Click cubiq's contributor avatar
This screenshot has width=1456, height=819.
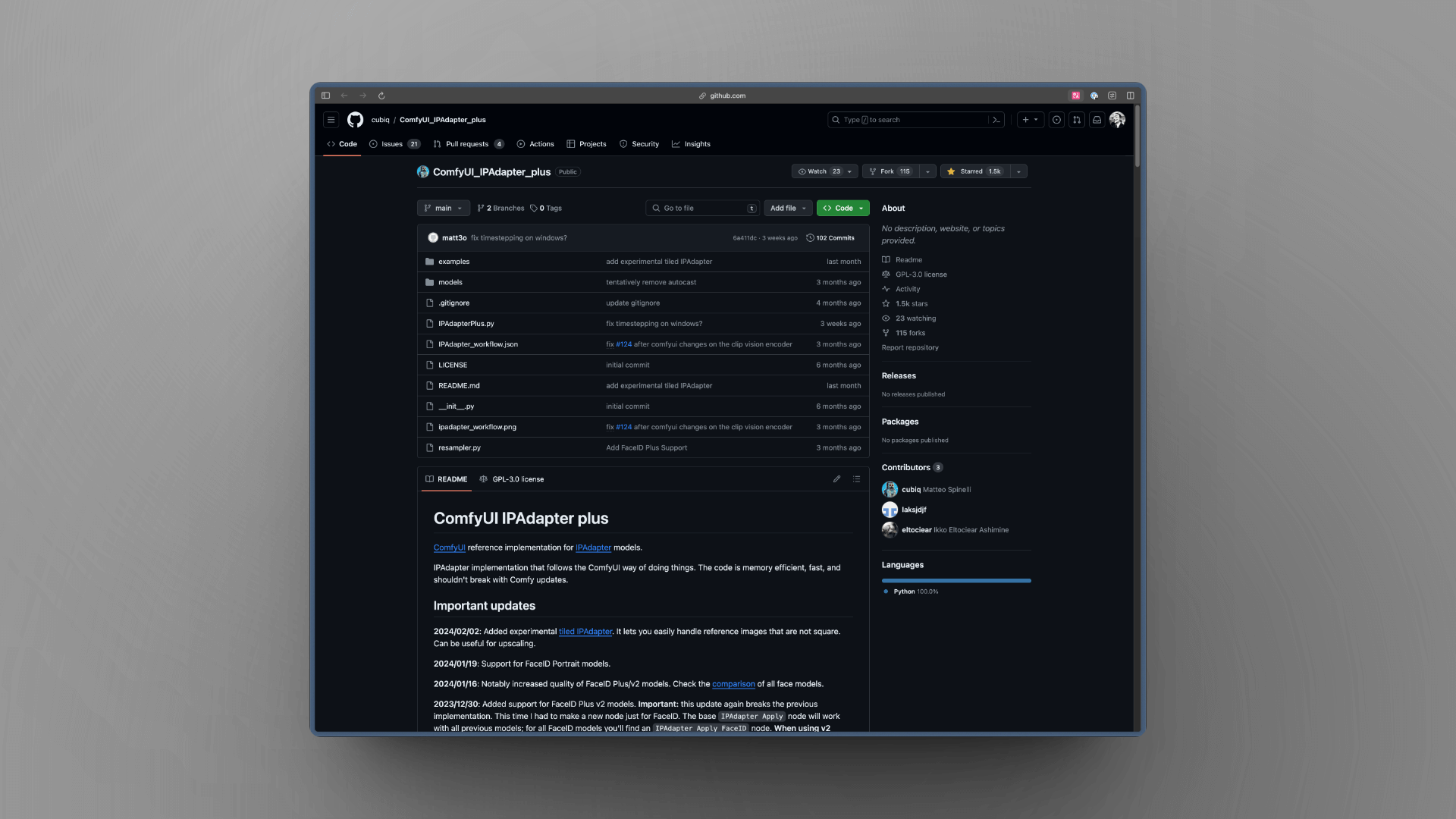(890, 490)
